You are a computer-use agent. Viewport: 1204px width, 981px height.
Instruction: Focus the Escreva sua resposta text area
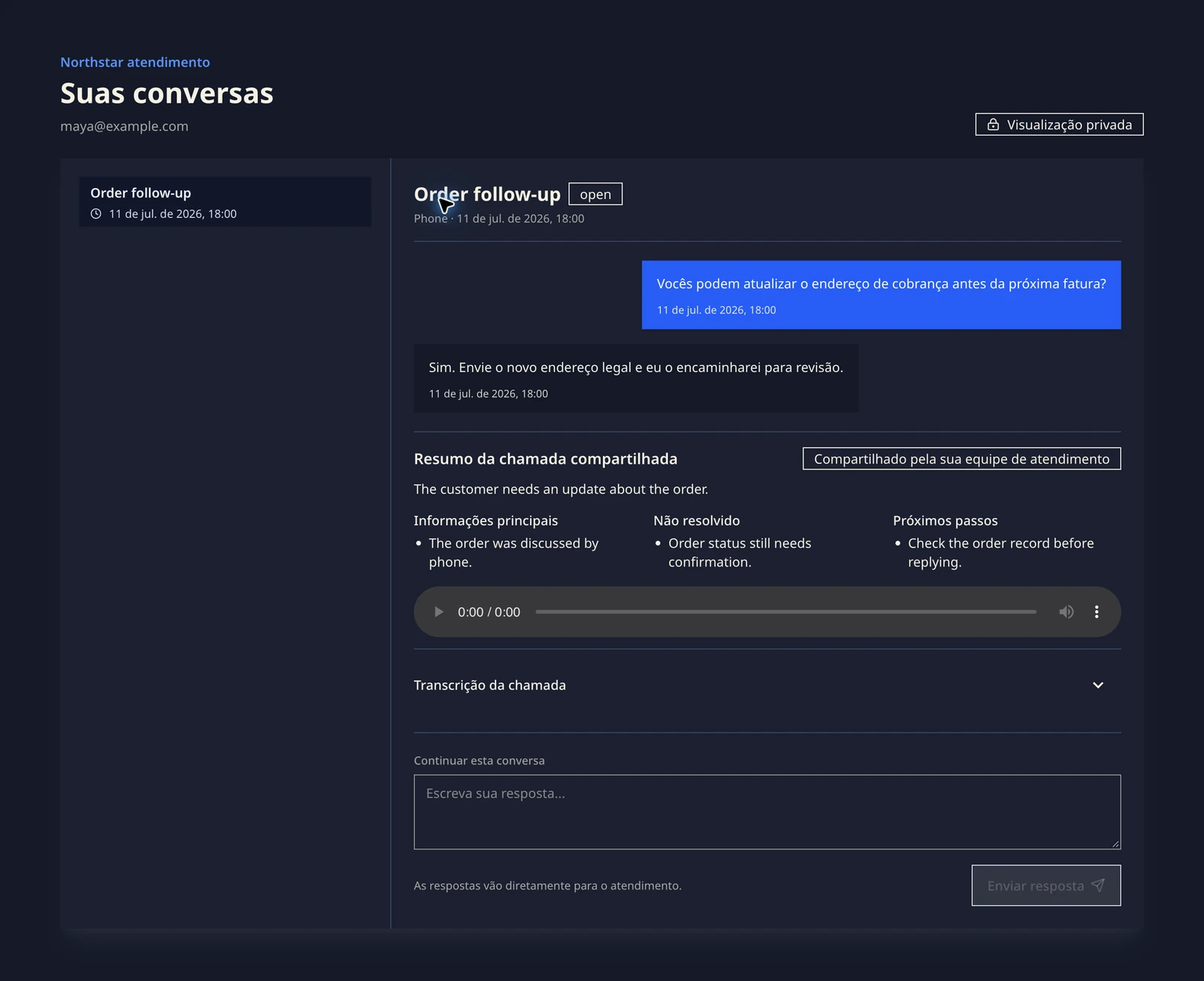click(x=767, y=812)
